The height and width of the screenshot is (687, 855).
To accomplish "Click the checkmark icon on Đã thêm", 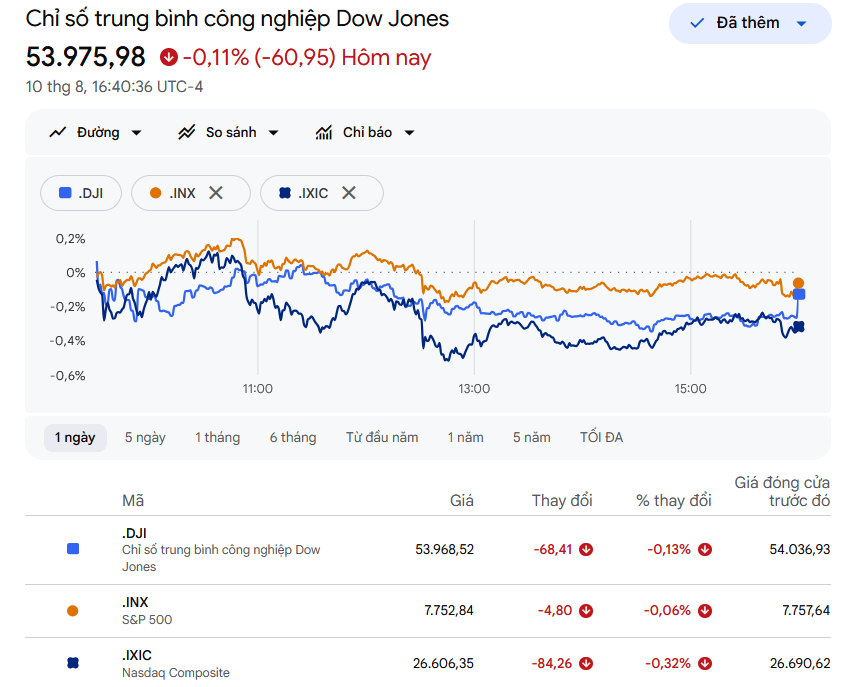I will click(x=697, y=23).
